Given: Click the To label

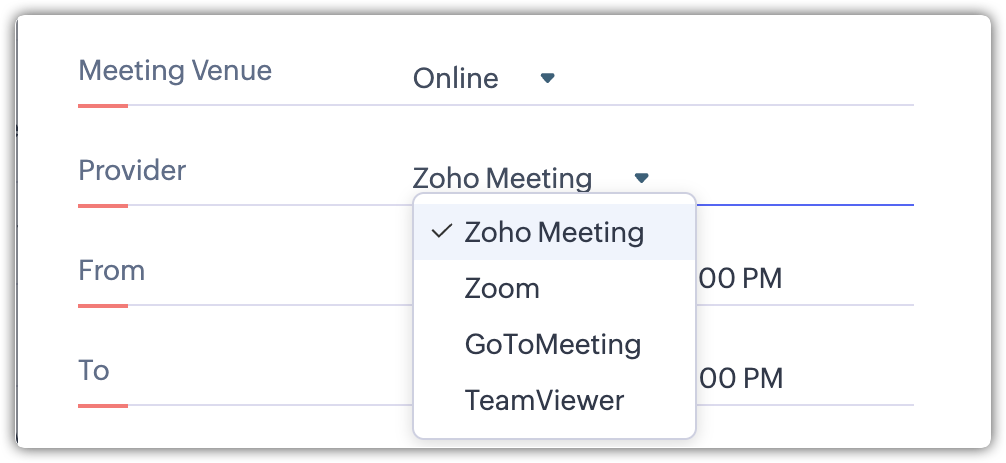Looking at the screenshot, I should (x=94, y=370).
